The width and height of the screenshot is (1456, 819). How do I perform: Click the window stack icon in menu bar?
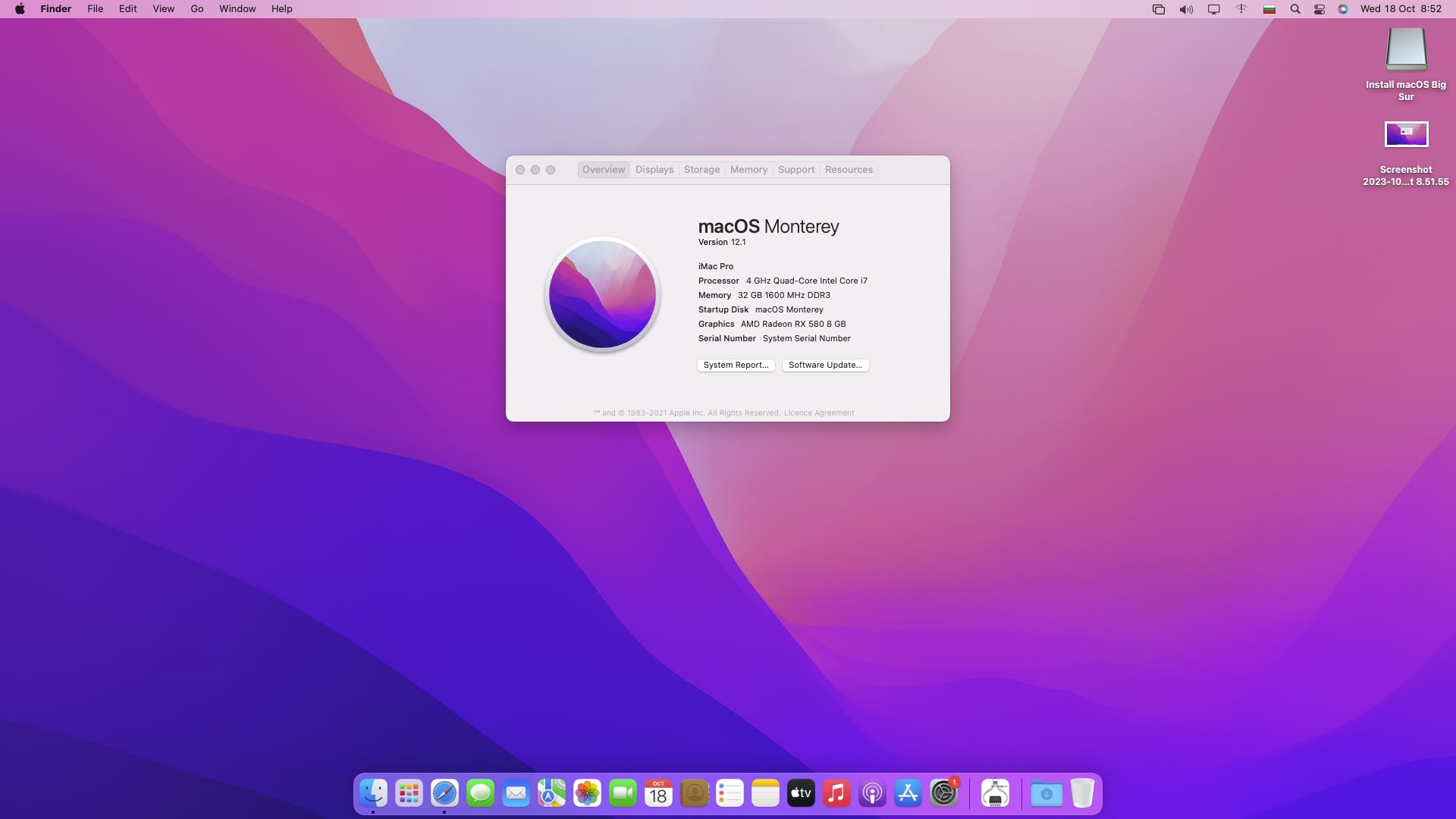1158,9
